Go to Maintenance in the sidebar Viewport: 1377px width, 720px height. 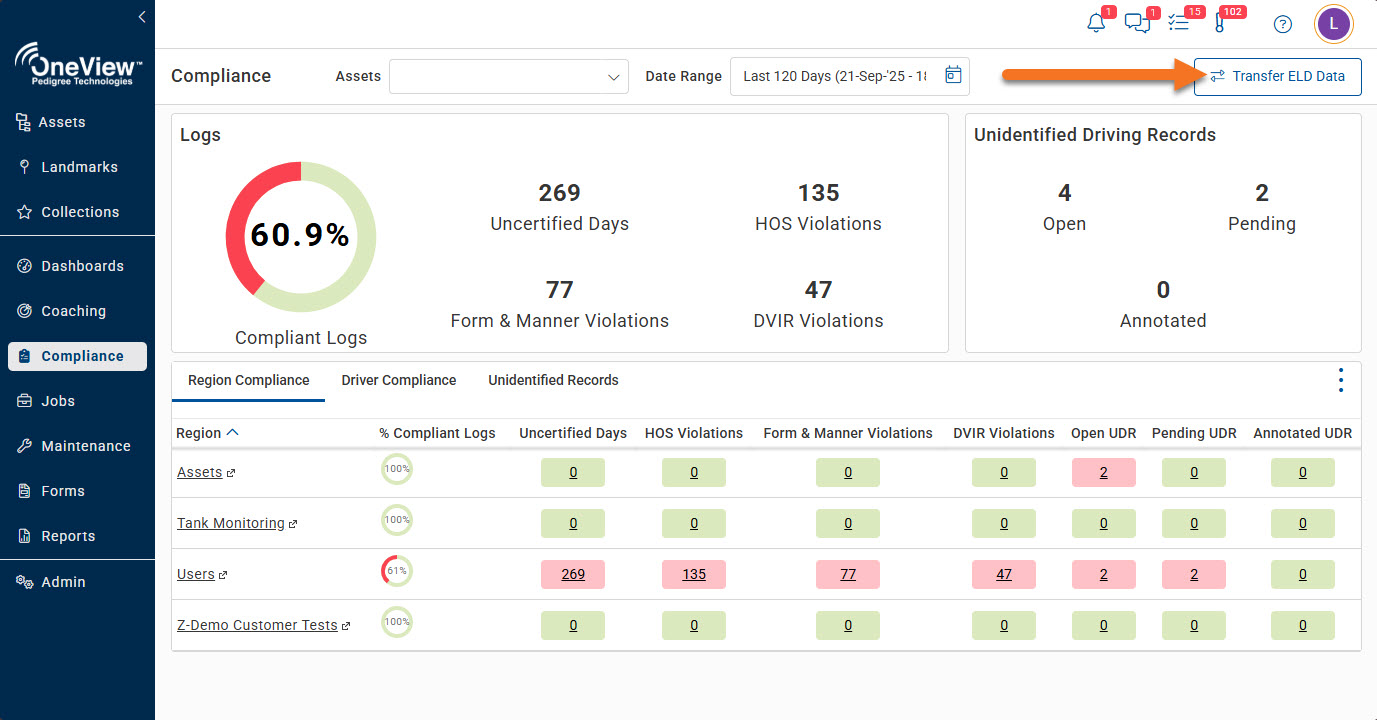click(85, 446)
